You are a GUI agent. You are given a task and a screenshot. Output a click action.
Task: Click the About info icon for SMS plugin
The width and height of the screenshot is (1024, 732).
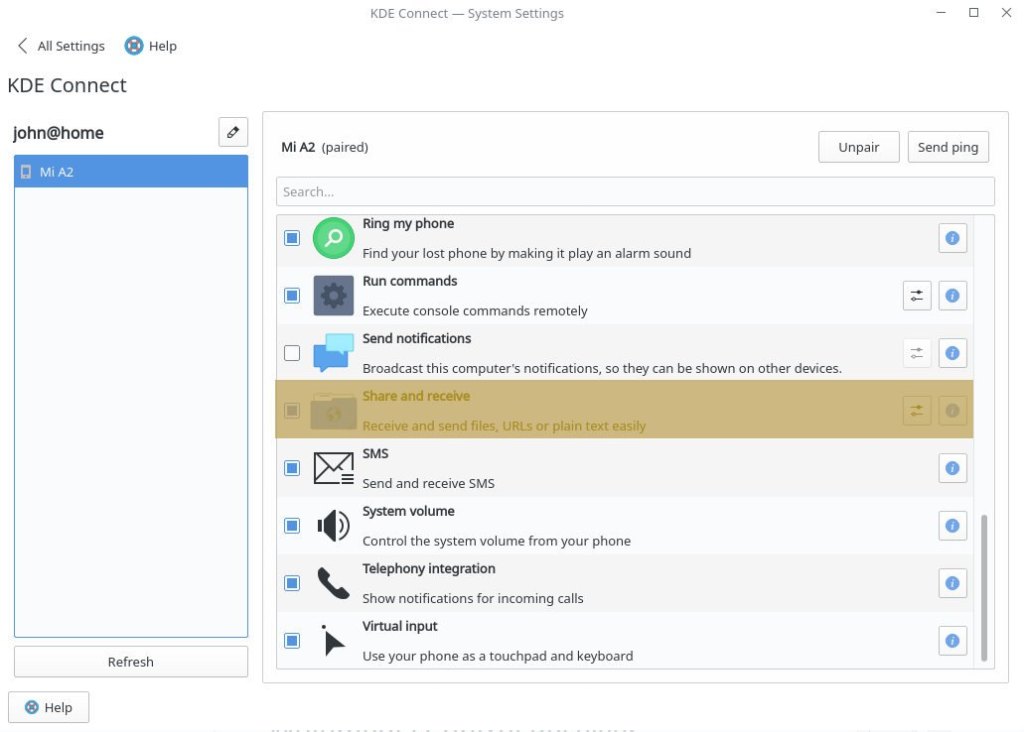coord(952,467)
